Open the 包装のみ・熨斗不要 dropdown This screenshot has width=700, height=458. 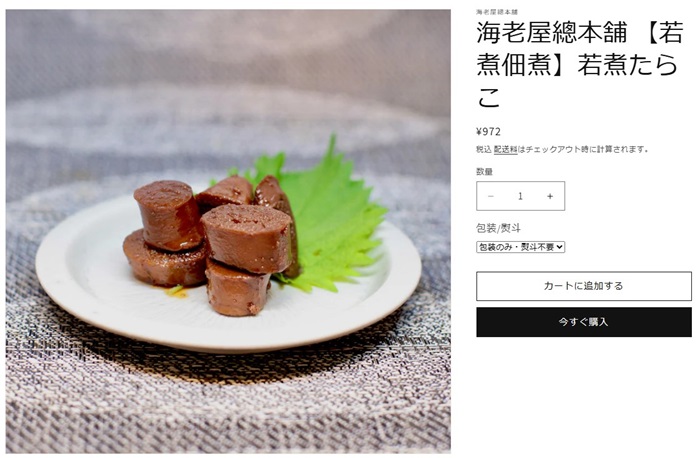coord(521,247)
